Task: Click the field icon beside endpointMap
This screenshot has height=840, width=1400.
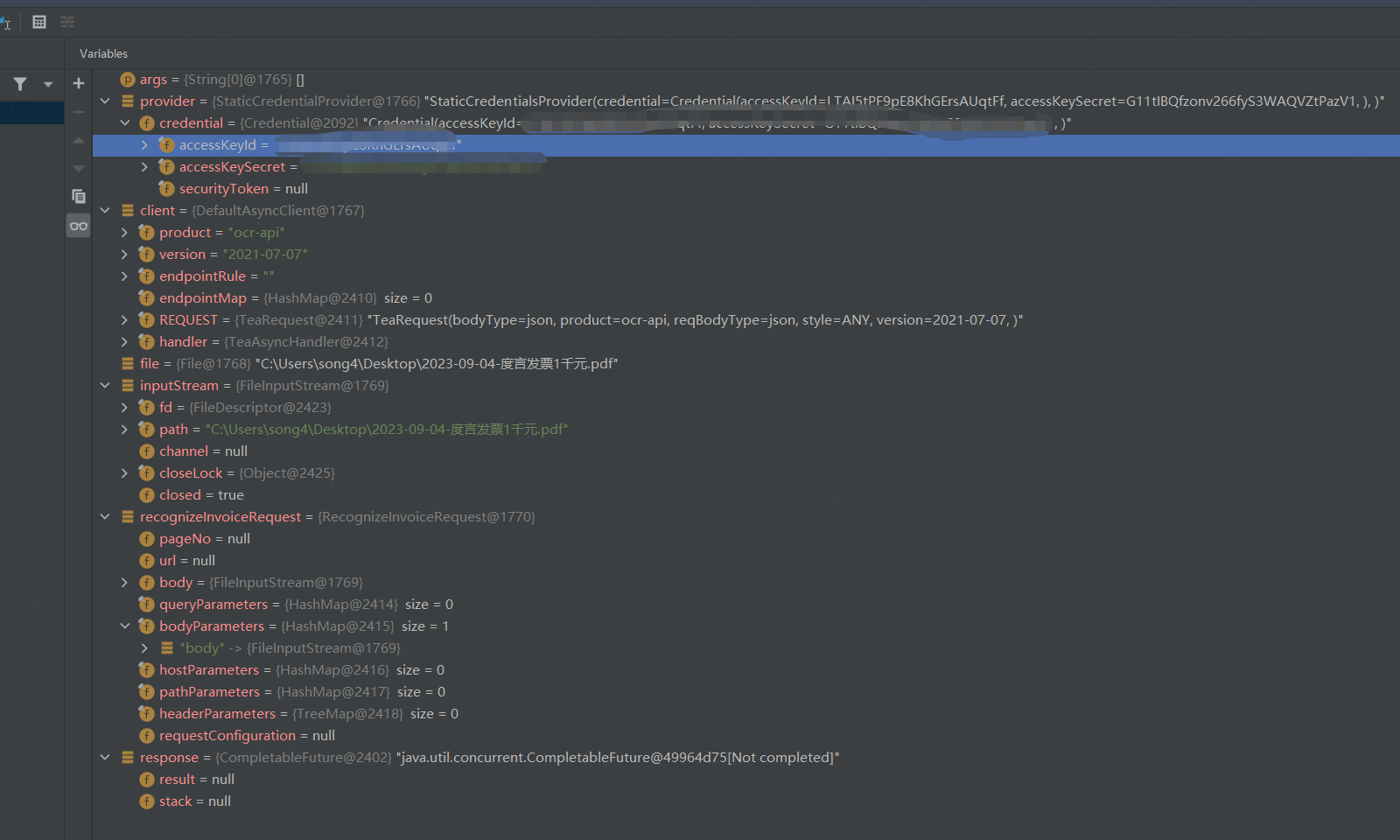Action: click(x=147, y=298)
